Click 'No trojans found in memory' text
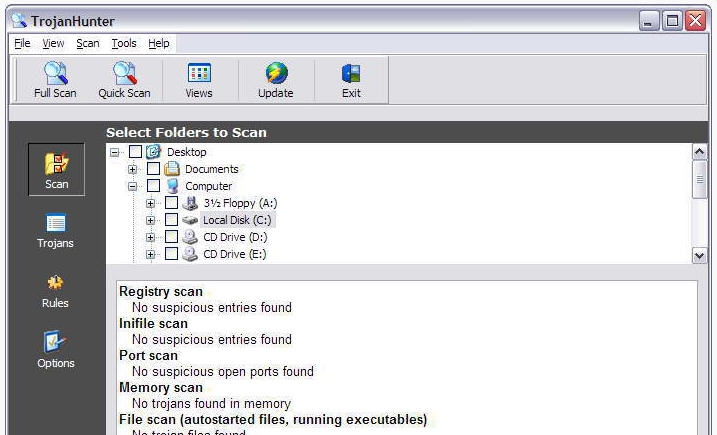Viewport: 717px width, 435px height. pyautogui.click(x=211, y=404)
